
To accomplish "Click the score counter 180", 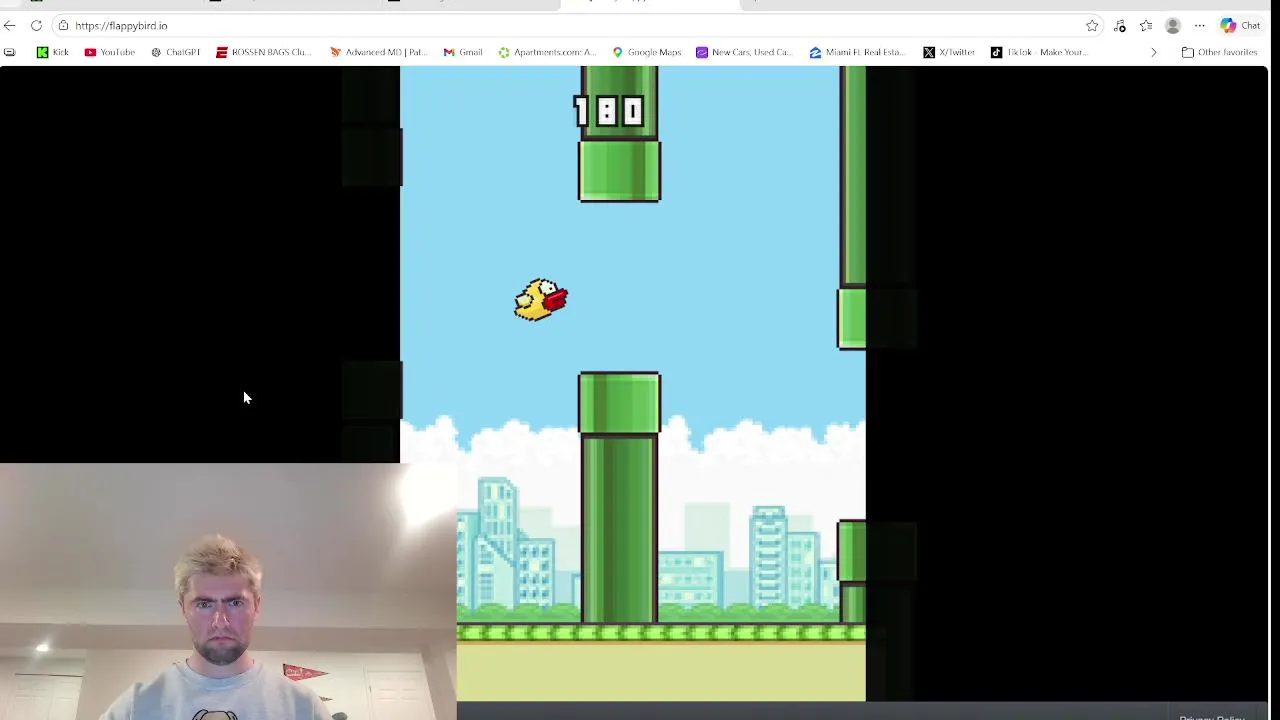I will pos(608,111).
